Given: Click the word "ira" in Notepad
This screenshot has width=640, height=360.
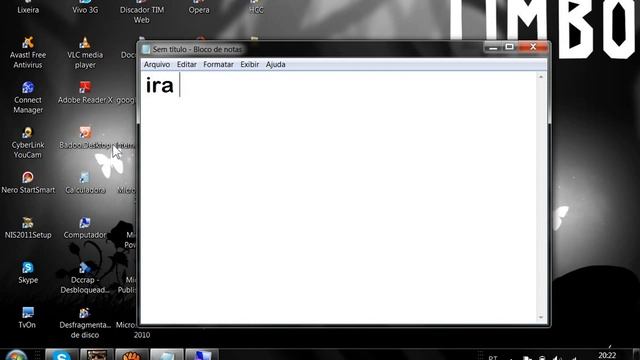Looking at the screenshot, I should (160, 85).
